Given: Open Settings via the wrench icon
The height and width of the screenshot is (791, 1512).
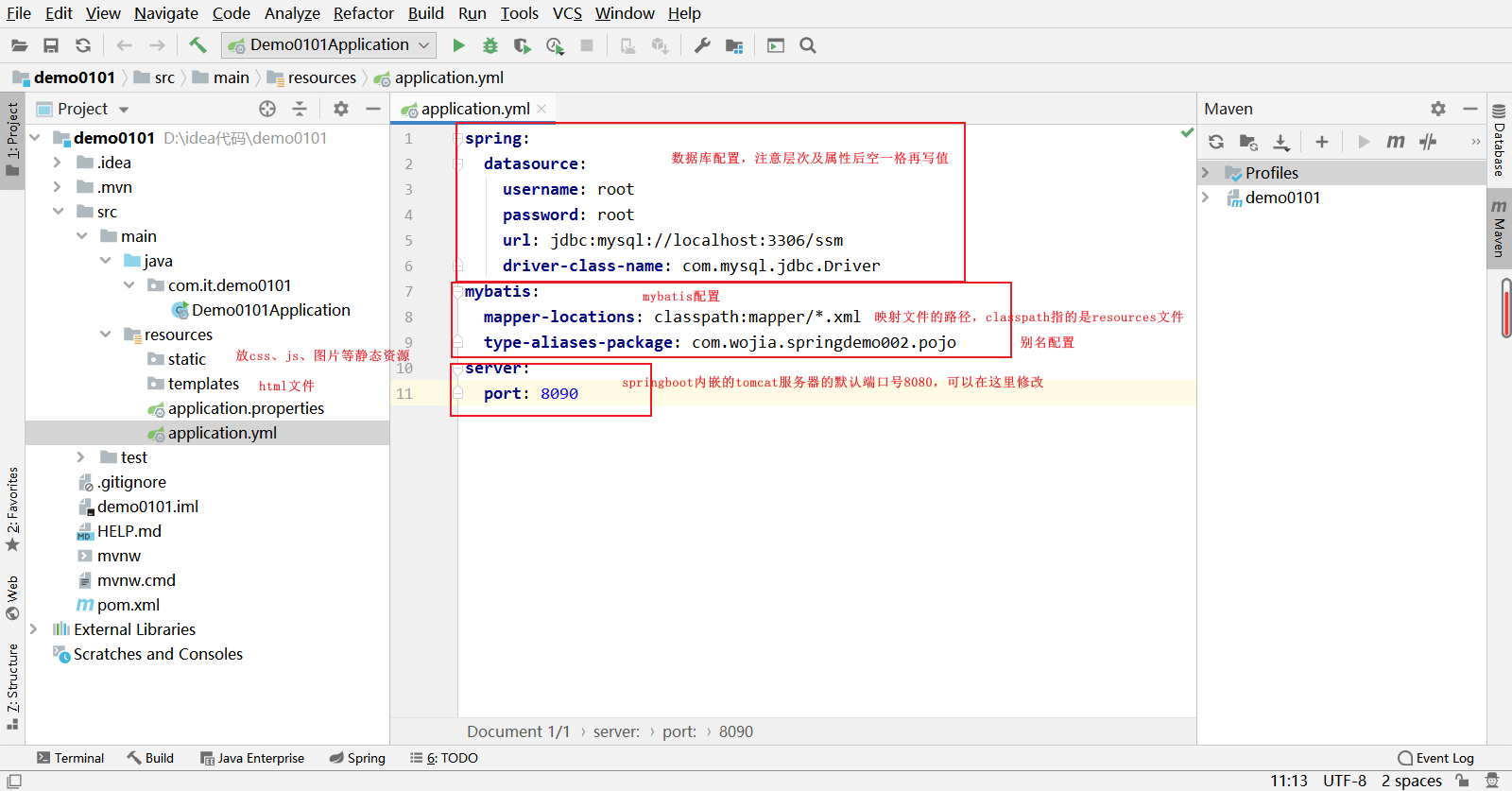Looking at the screenshot, I should (702, 45).
